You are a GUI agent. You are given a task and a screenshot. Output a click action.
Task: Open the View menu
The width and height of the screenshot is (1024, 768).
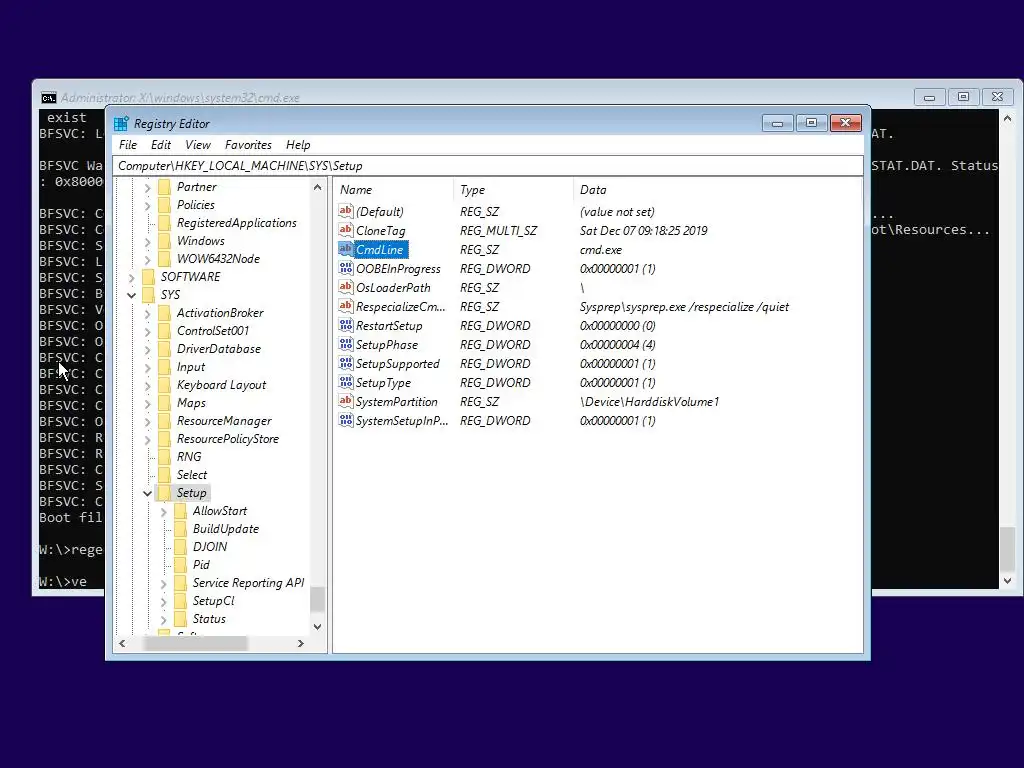(198, 145)
